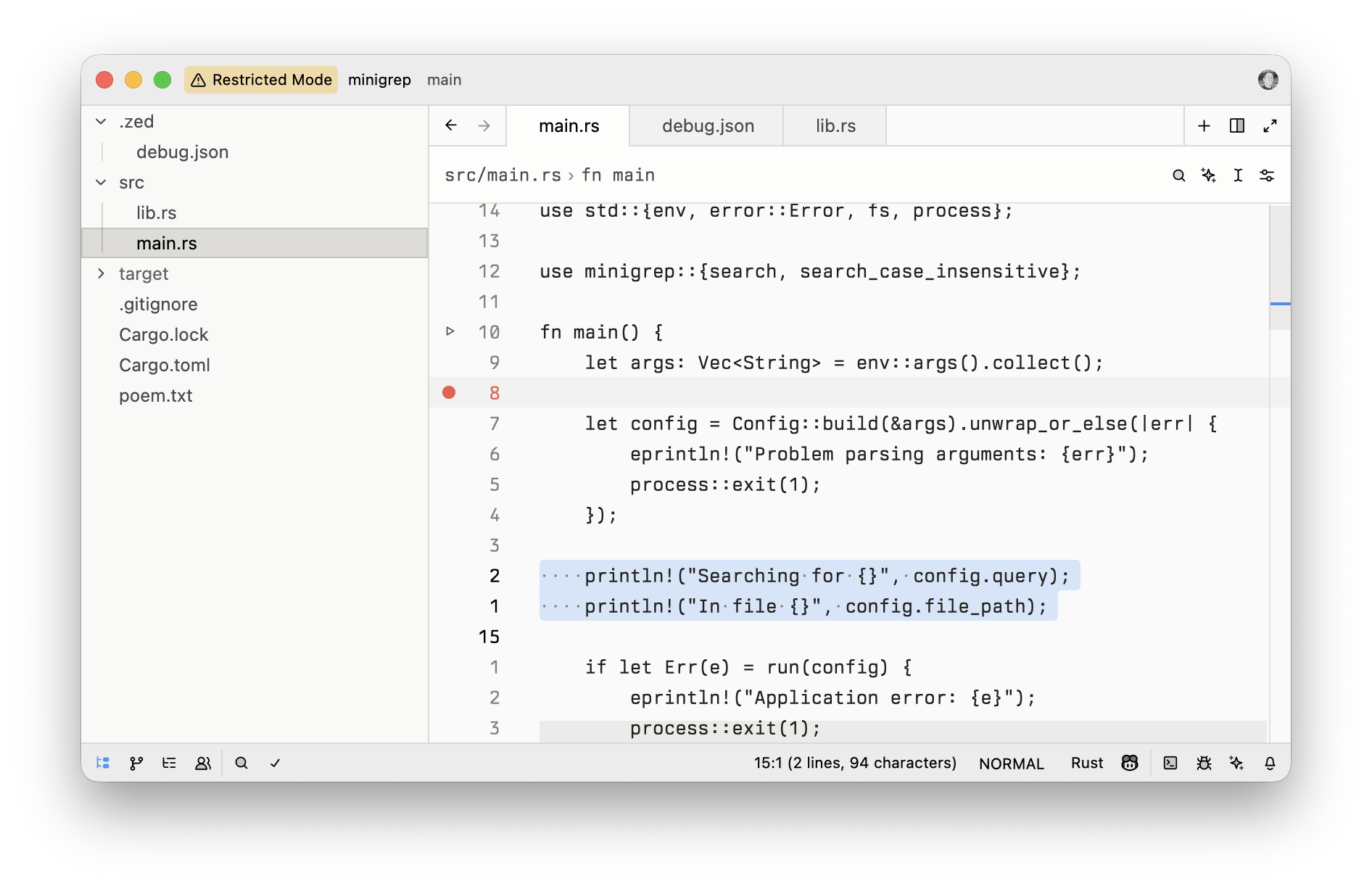Expand the target folder

(101, 273)
